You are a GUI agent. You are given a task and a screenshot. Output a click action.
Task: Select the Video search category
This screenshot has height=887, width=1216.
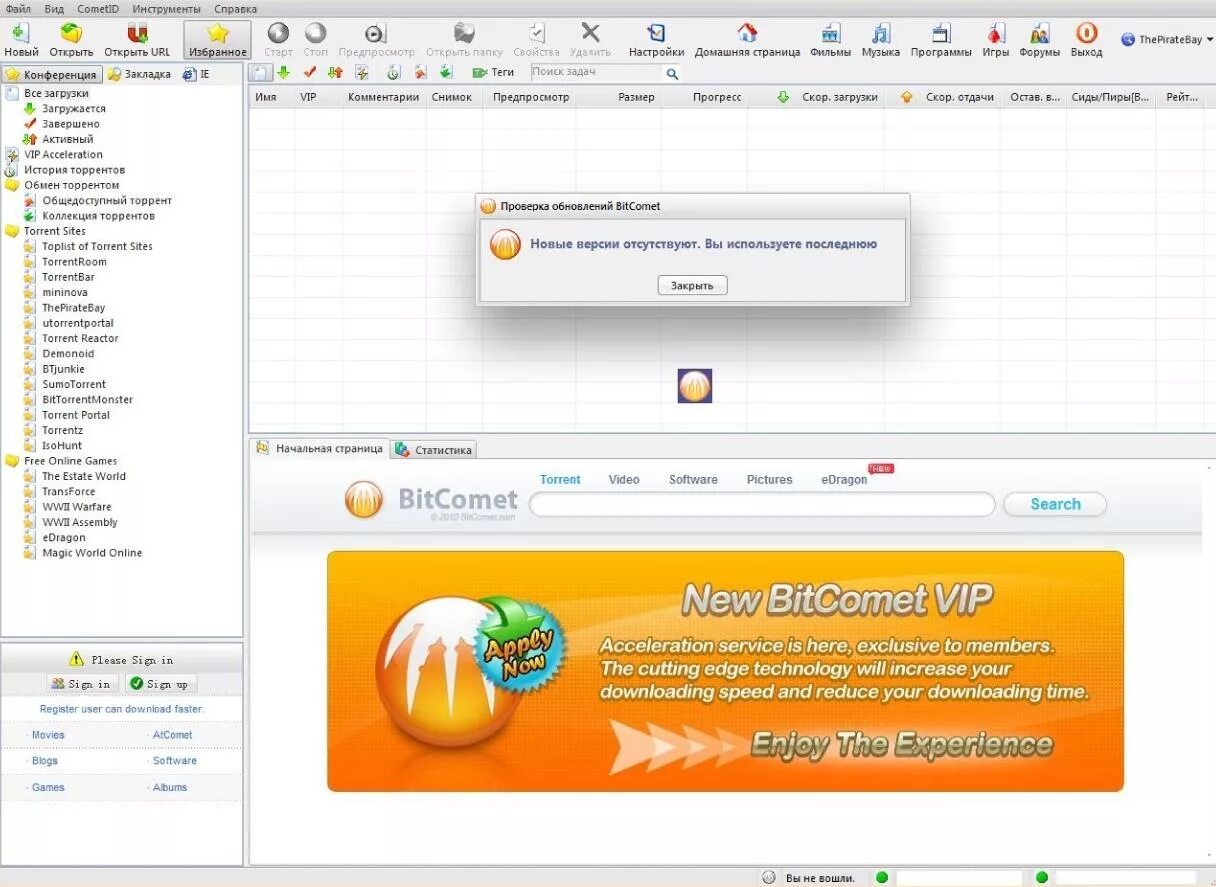click(x=624, y=480)
